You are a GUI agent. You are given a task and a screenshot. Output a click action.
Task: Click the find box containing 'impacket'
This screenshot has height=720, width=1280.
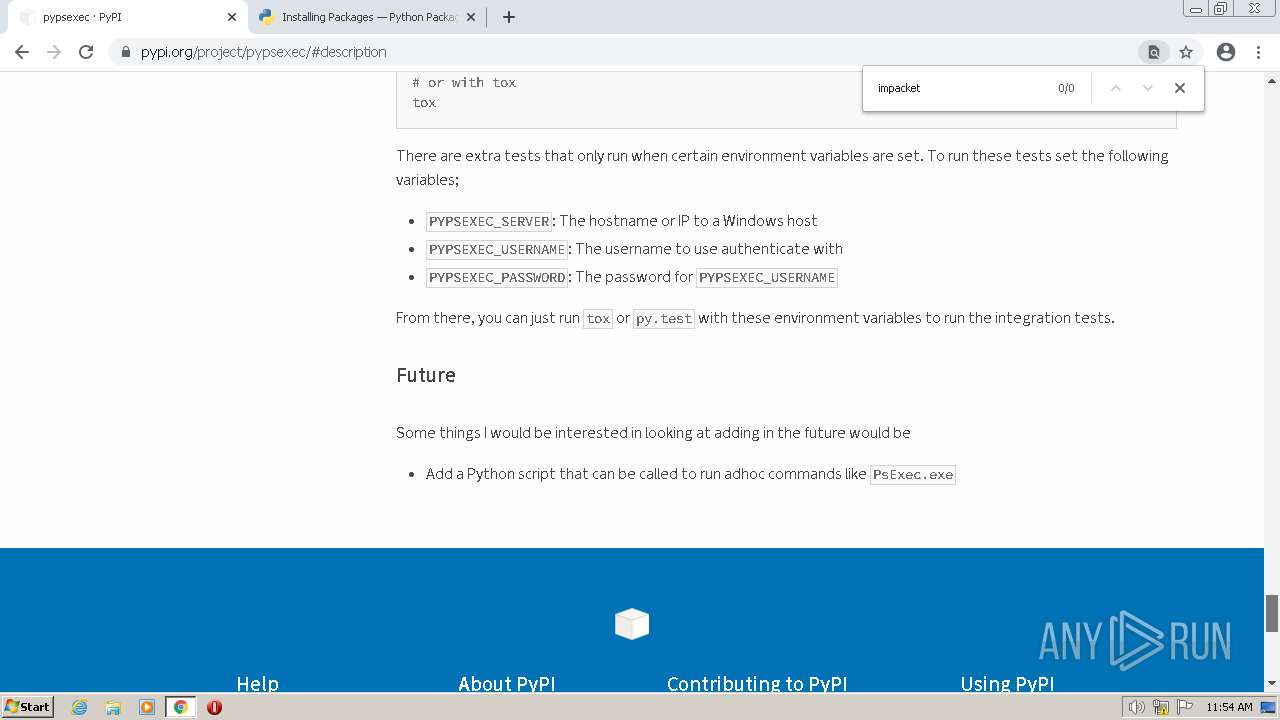tap(960, 88)
